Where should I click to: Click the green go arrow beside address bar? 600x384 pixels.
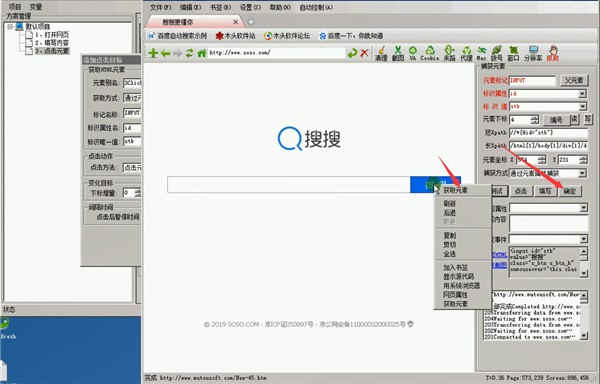352,53
